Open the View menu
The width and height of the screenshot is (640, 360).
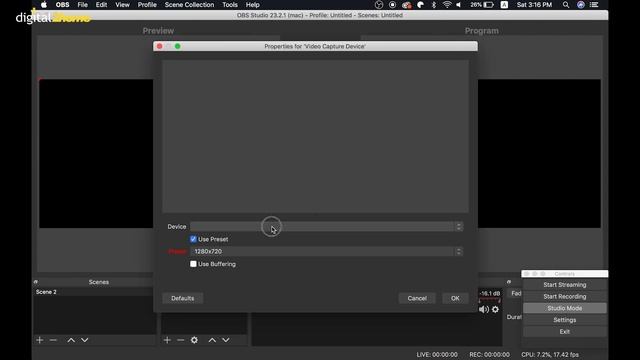pos(122,5)
